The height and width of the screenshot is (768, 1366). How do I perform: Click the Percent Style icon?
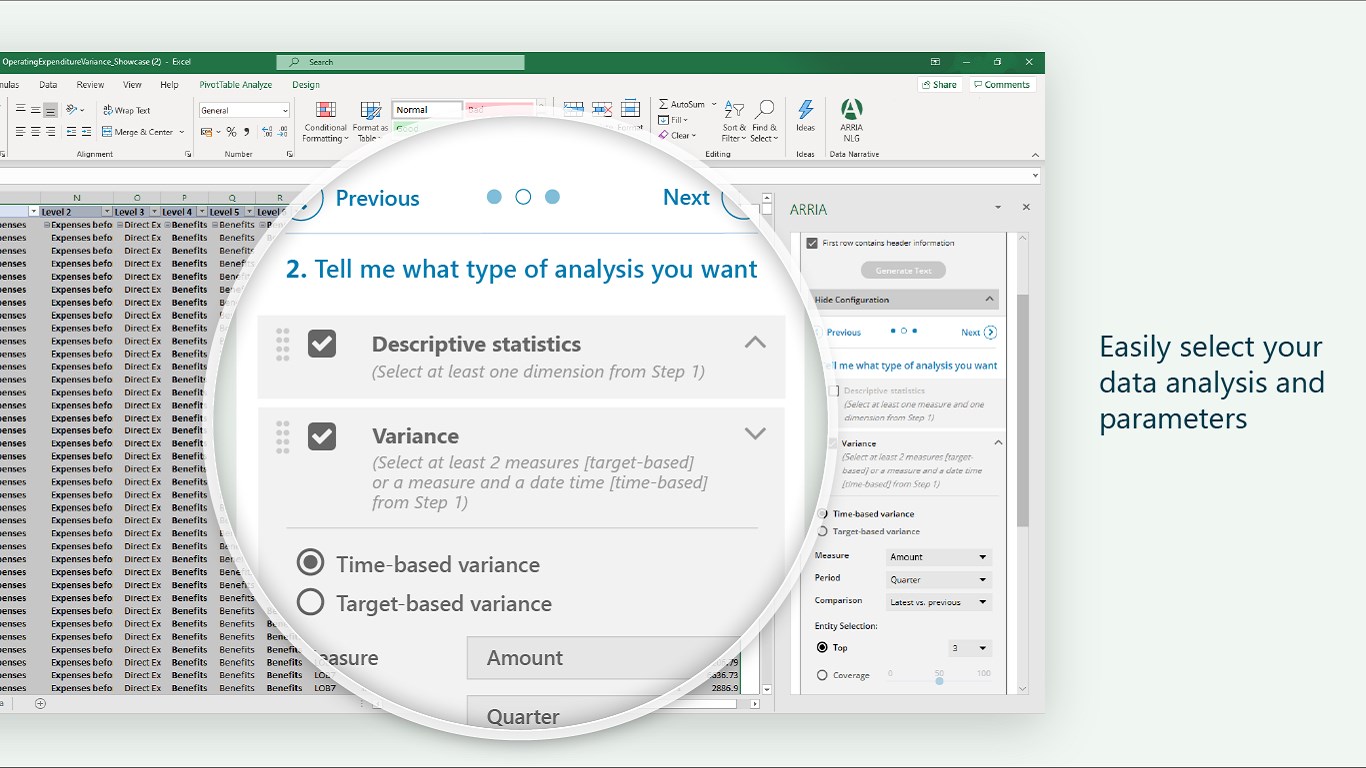(x=231, y=132)
